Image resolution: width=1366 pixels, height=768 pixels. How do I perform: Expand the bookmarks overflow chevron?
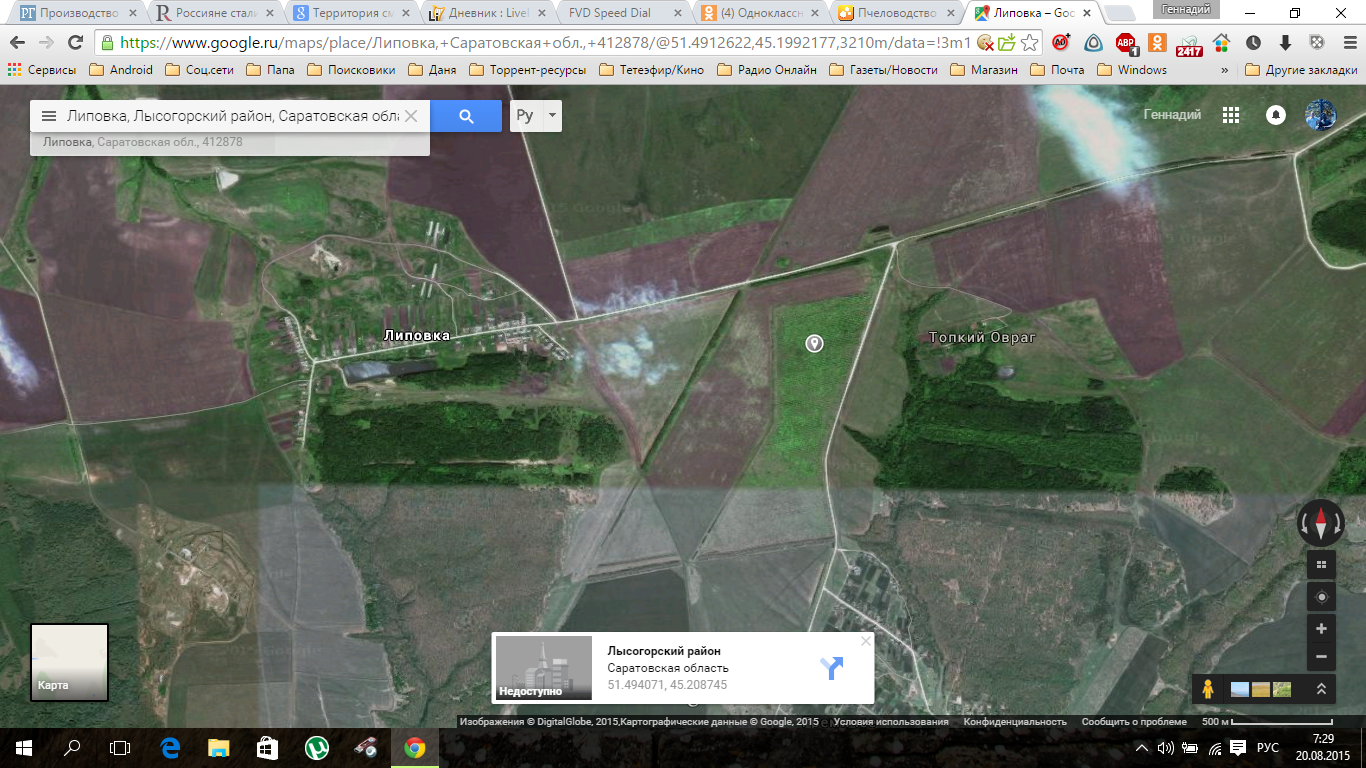tap(1225, 70)
